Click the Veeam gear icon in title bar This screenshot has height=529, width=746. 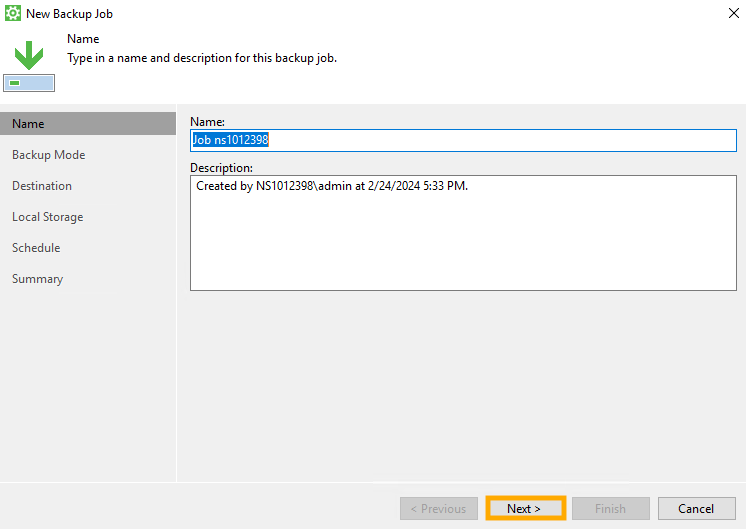[13, 14]
